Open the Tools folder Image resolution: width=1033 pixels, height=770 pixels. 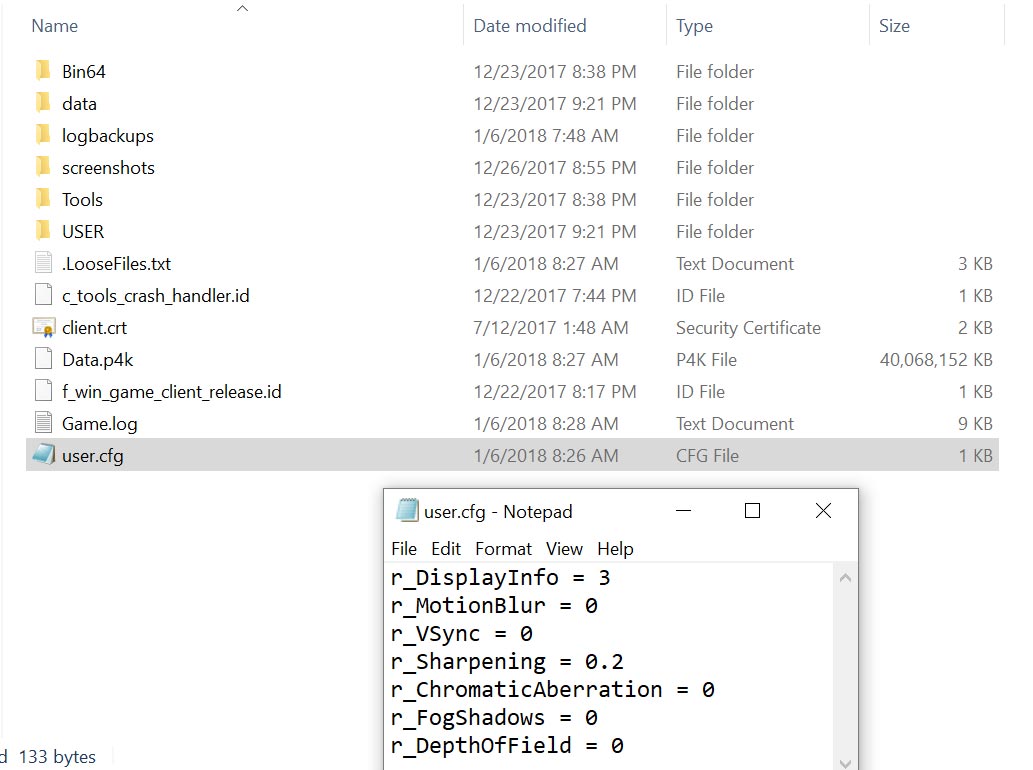pyautogui.click(x=84, y=199)
